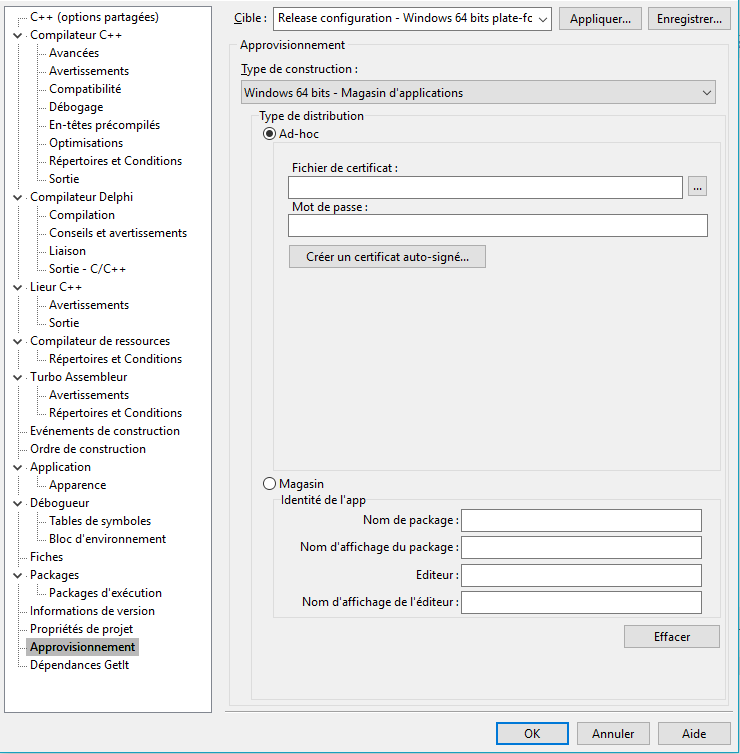Confirm with the OK button
740x754 pixels.
tap(532, 733)
